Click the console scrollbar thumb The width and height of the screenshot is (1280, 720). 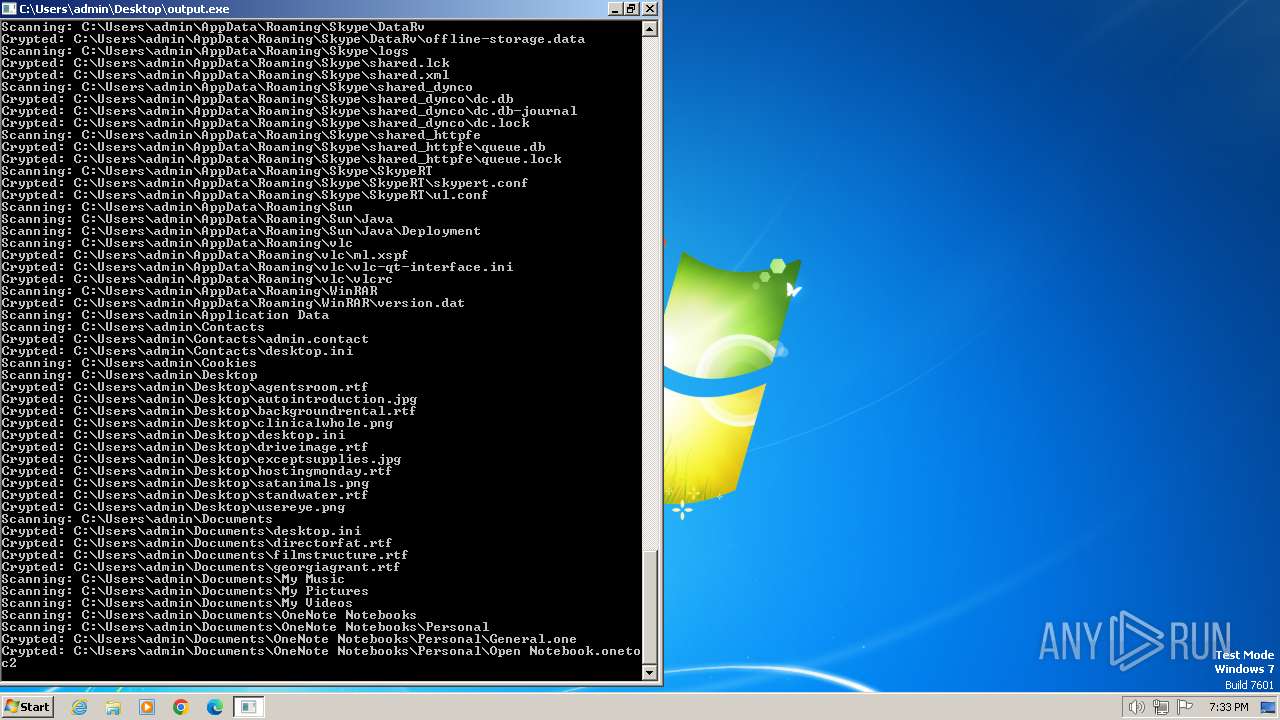[x=650, y=606]
